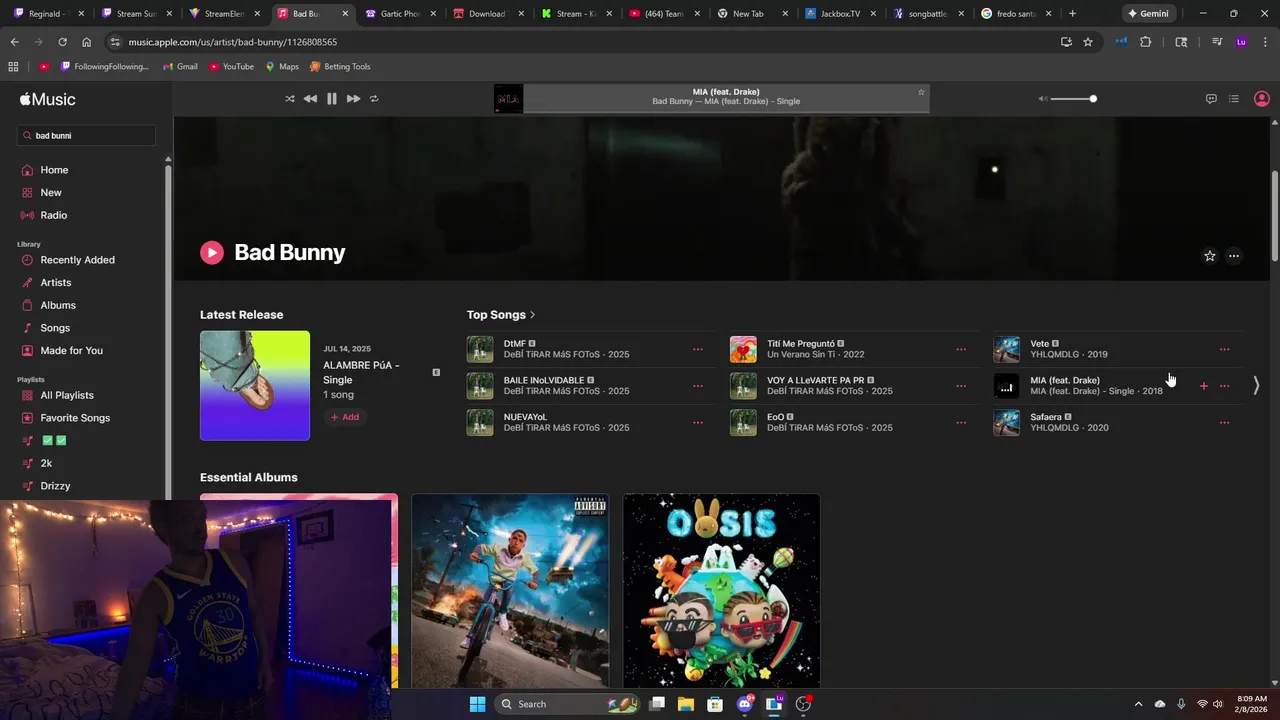Open more options for Tití Me Preguntó

click(x=961, y=350)
